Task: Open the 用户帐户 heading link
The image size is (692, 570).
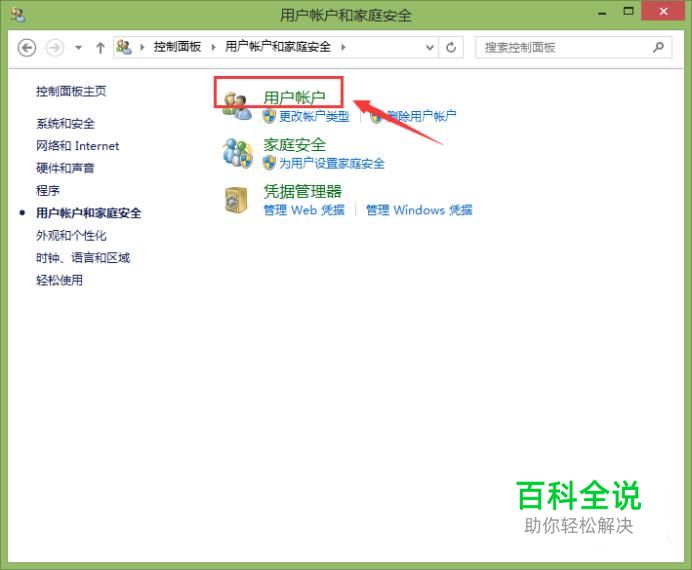Action: [294, 98]
